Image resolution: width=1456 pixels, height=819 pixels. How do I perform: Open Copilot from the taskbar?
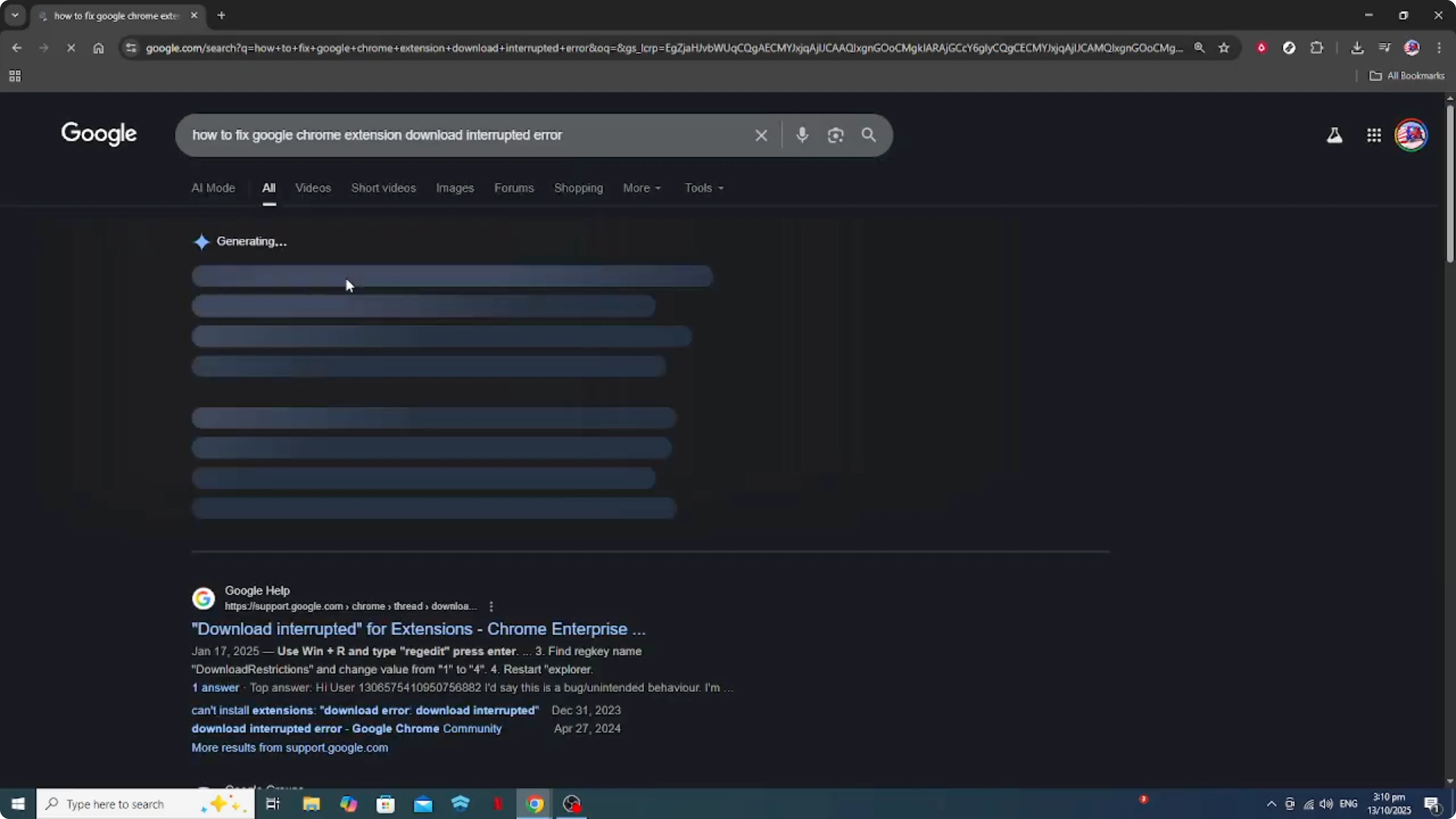pos(349,804)
